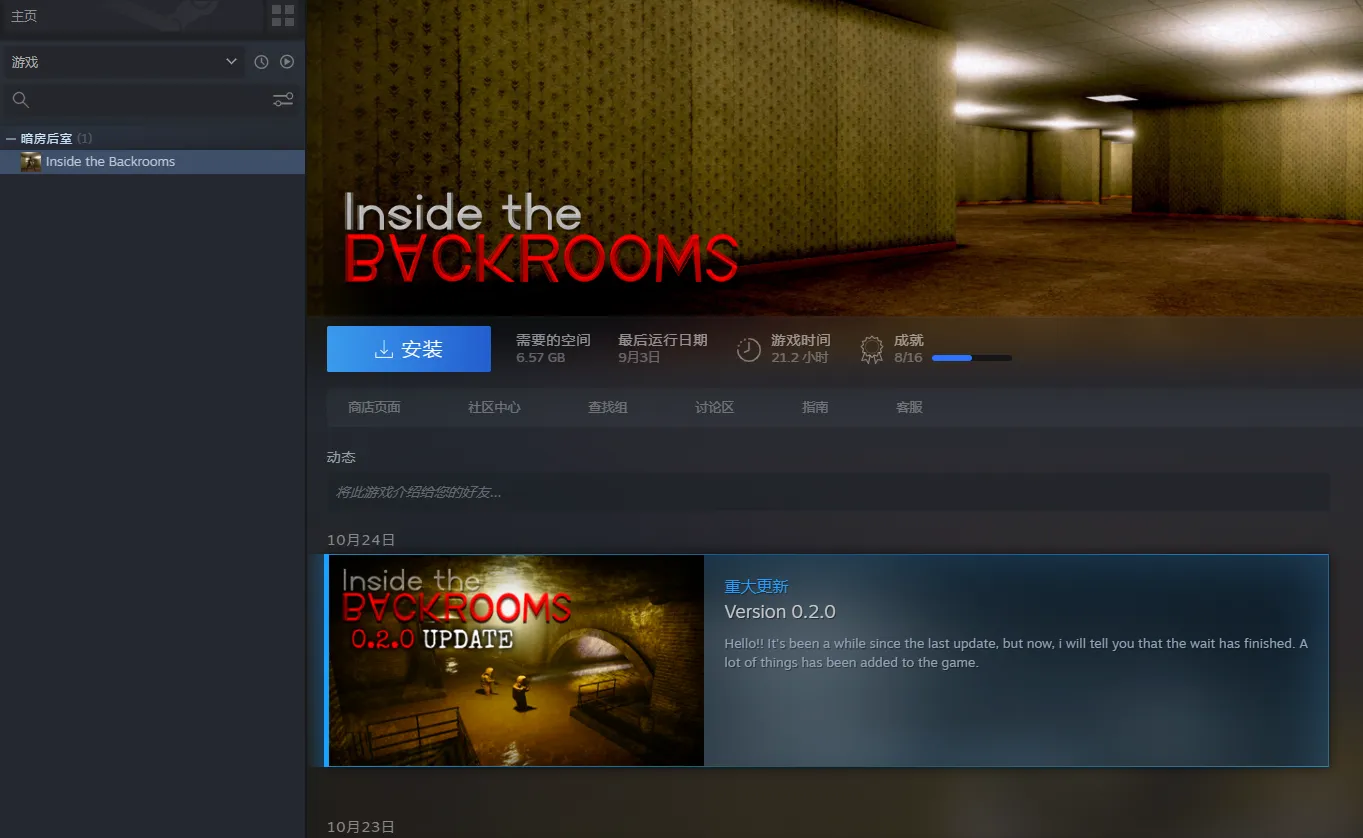The image size is (1363, 838).
Task: Click the 成就 achievements badge icon
Action: [x=872, y=349]
